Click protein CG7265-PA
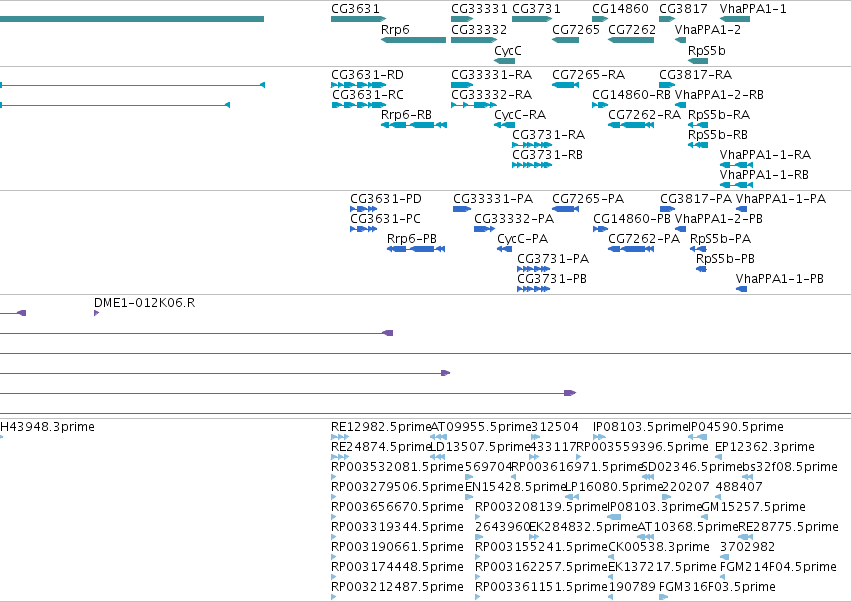The width and height of the screenshot is (851, 602). [x=588, y=199]
